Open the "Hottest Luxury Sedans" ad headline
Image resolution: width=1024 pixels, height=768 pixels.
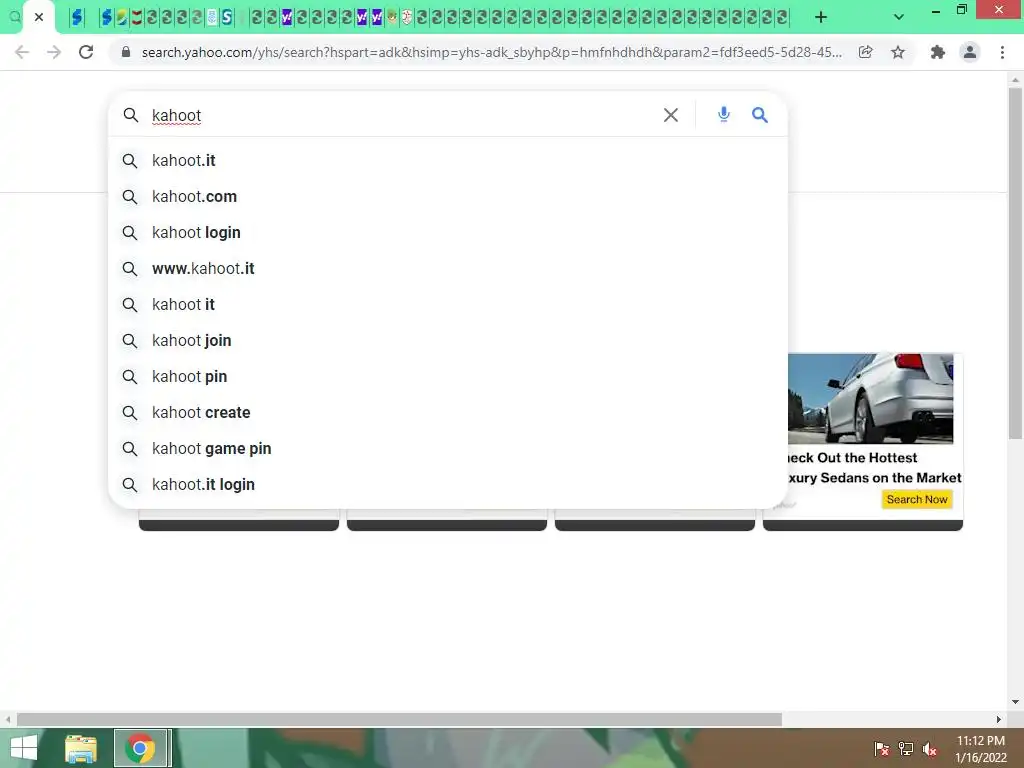click(x=874, y=468)
